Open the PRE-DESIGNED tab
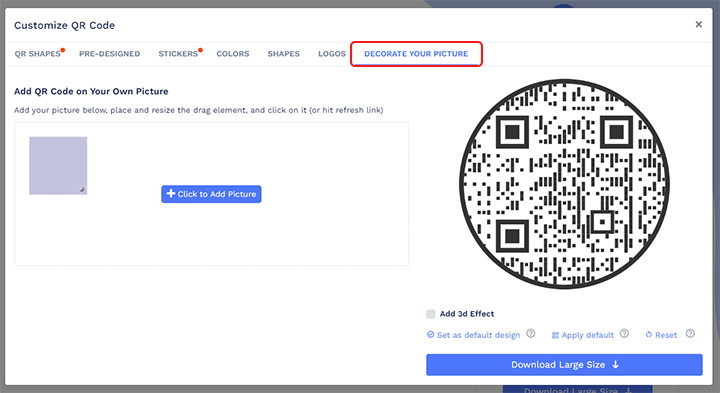Viewport: 720px width, 393px height. pos(109,54)
